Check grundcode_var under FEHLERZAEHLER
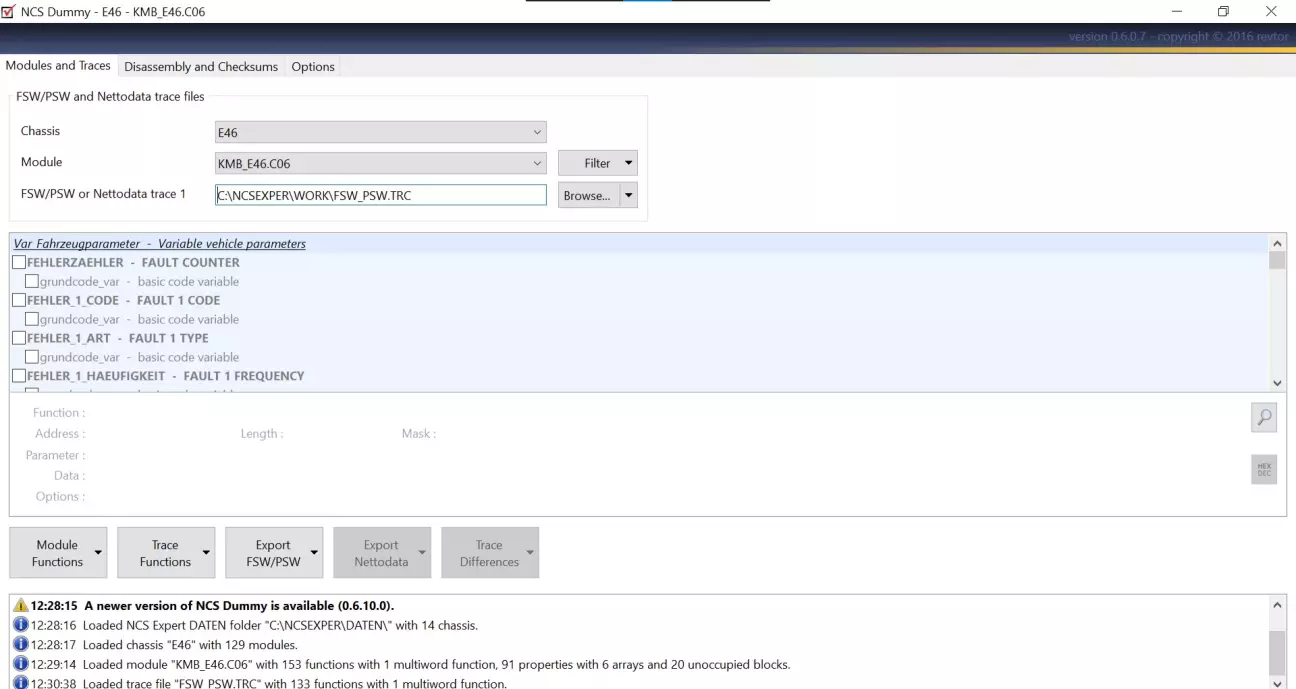The image size is (1296, 689). pyautogui.click(x=32, y=281)
